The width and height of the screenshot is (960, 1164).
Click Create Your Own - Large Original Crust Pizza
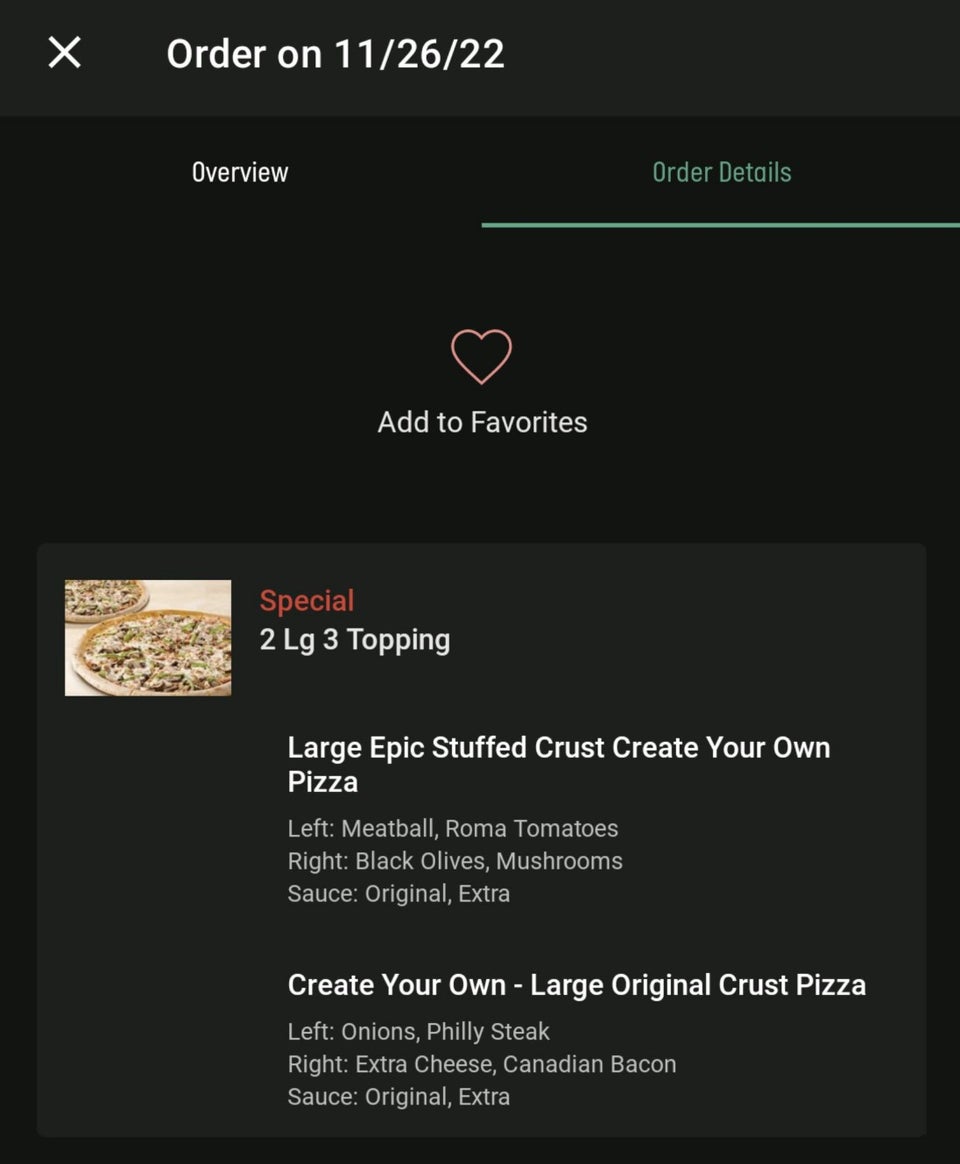click(x=577, y=985)
